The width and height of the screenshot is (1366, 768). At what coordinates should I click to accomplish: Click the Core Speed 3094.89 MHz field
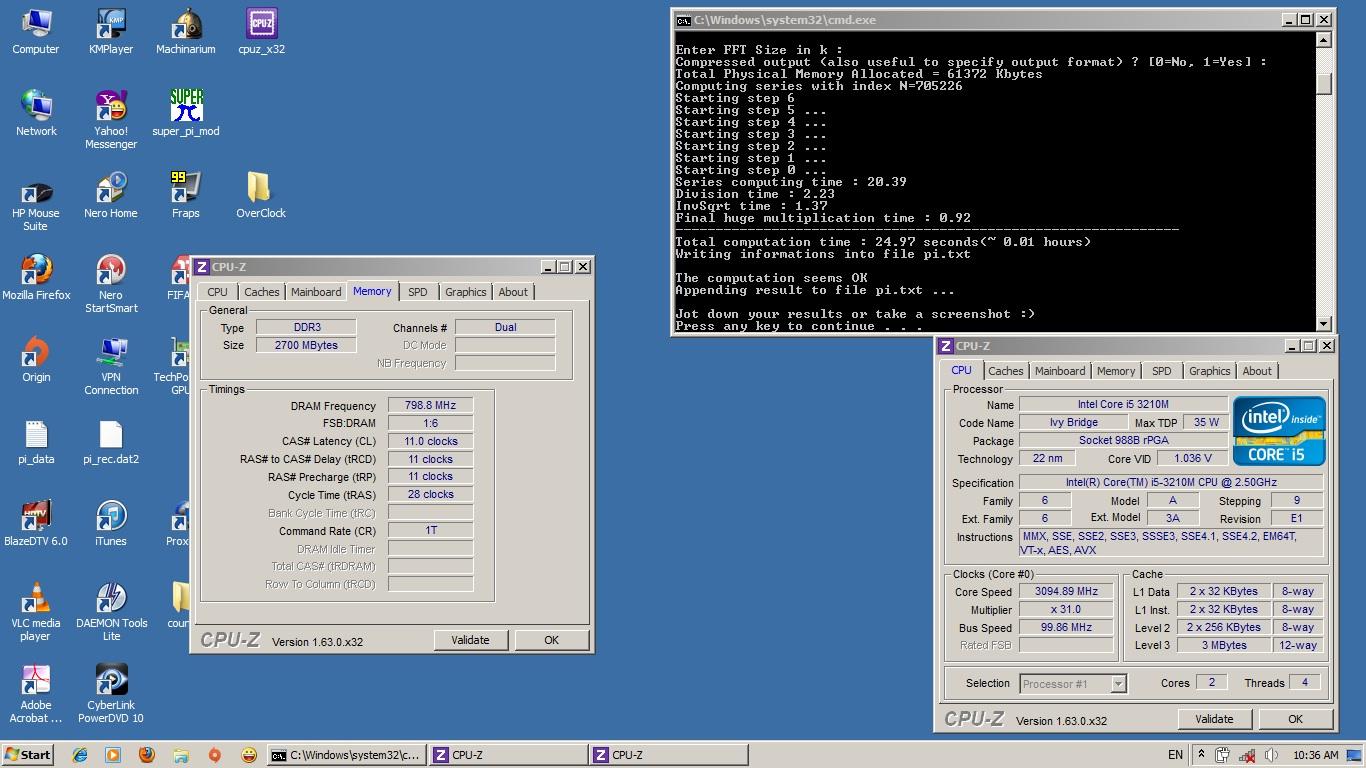1067,592
